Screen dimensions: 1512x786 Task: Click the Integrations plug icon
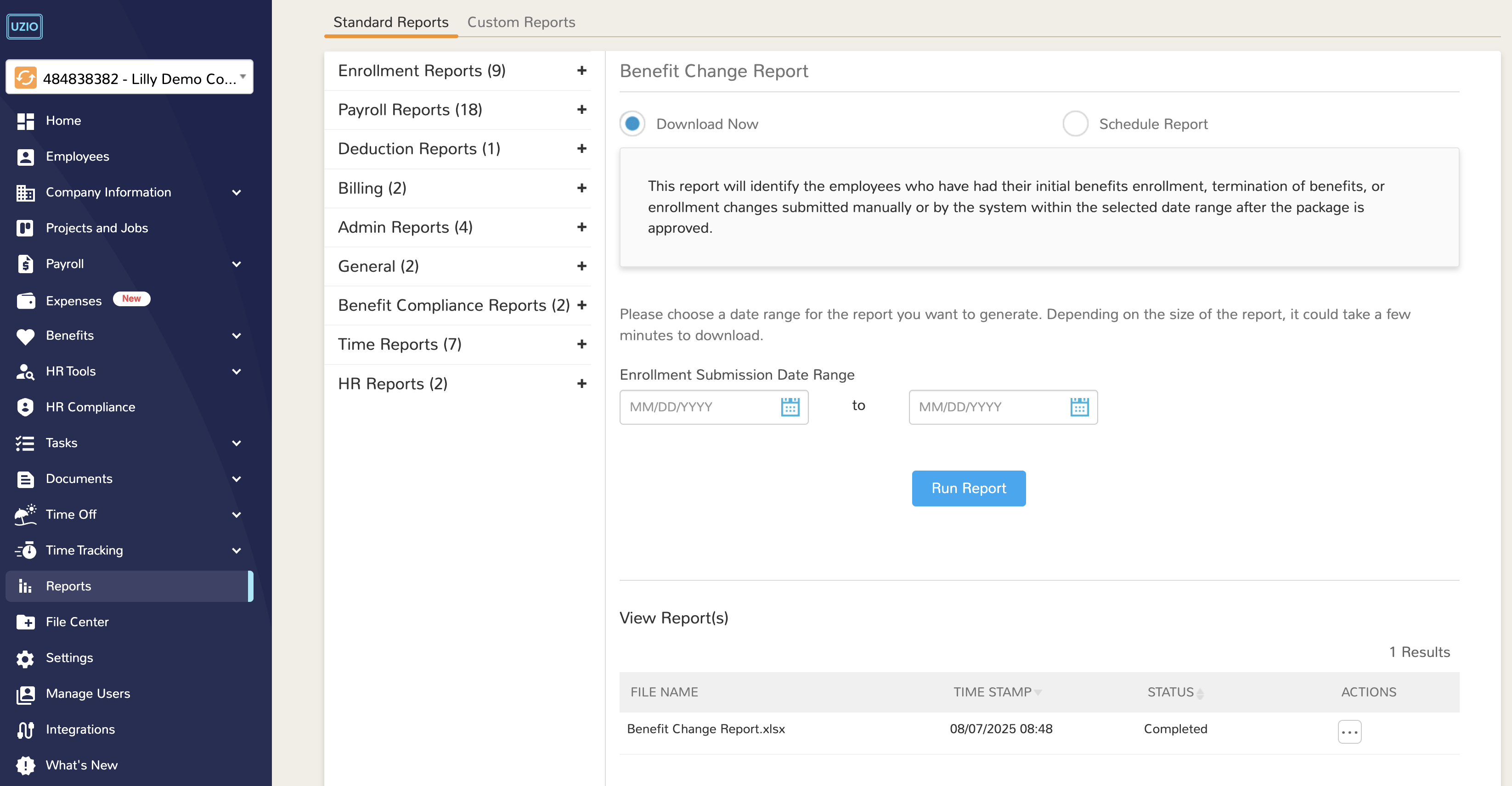(x=25, y=730)
